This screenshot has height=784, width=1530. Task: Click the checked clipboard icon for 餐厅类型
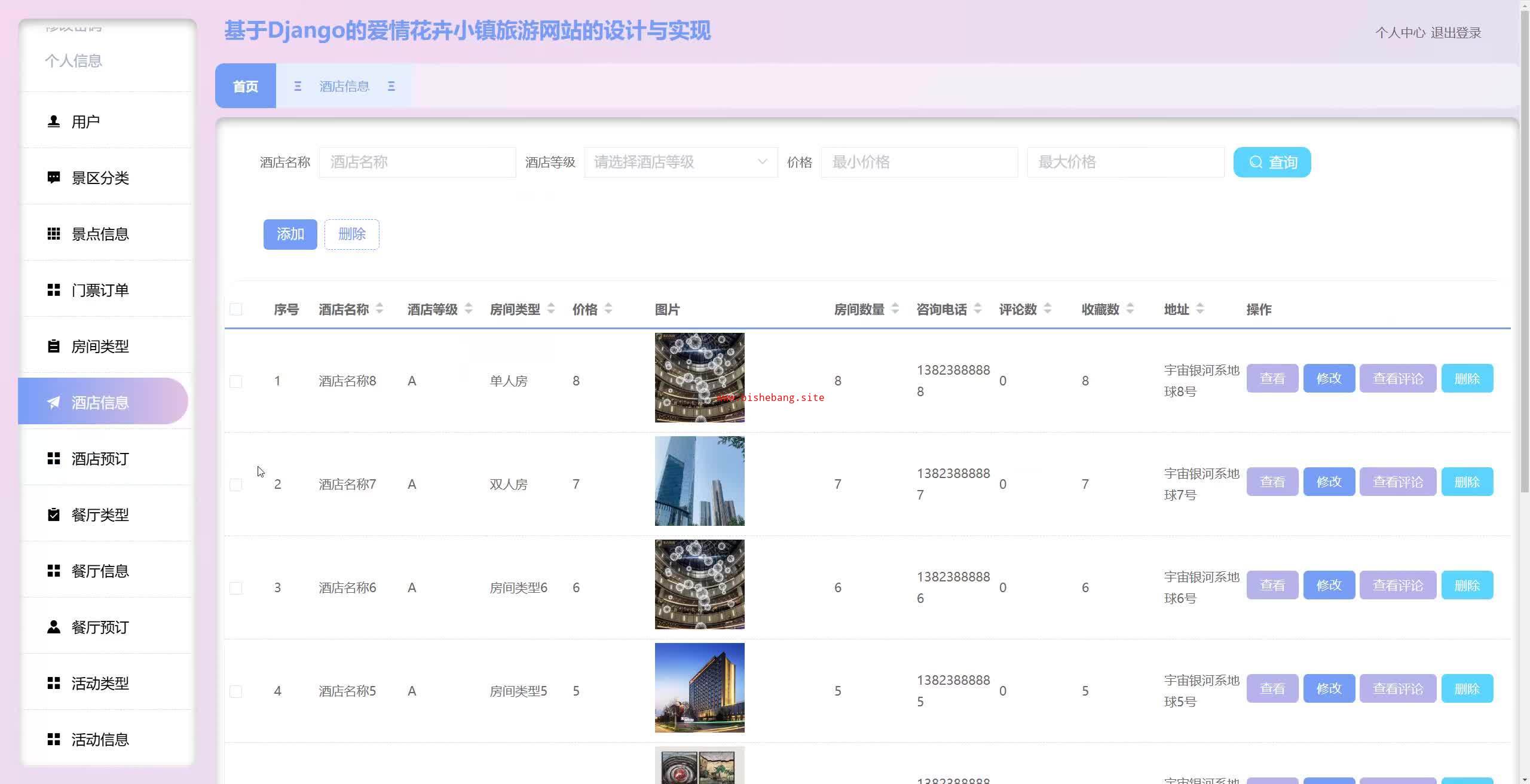[x=53, y=514]
